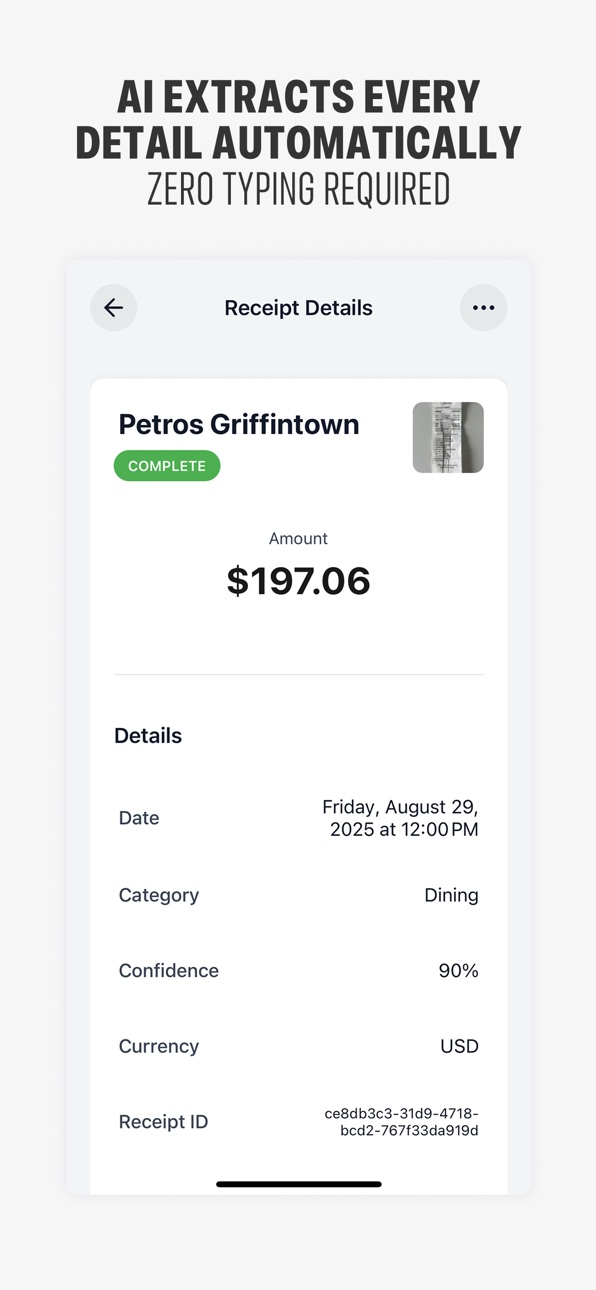596x1290 pixels.
Task: Select the receipt ID string ce8db3c3
Action: (401, 1122)
